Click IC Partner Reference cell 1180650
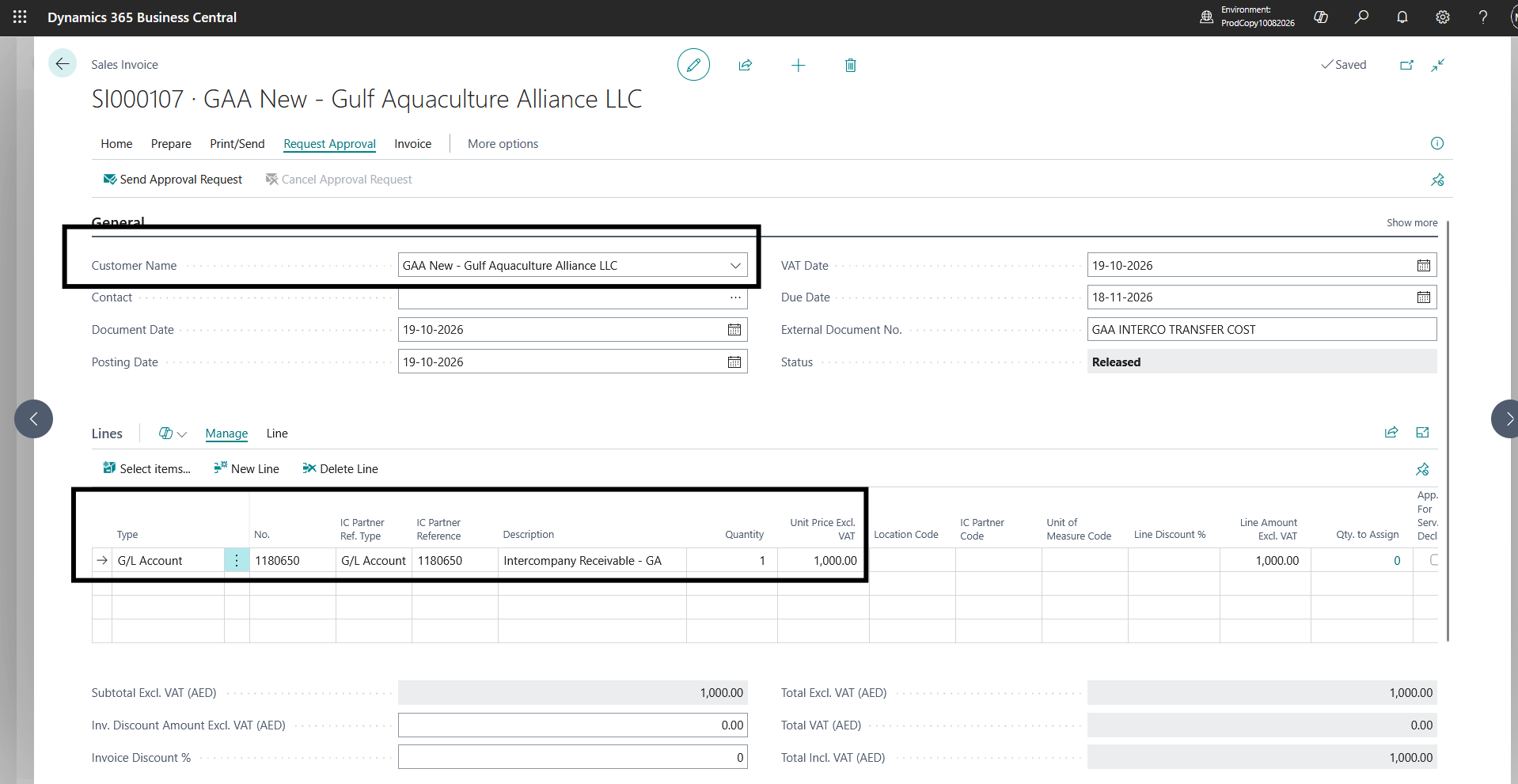The width and height of the screenshot is (1518, 784). tap(454, 560)
